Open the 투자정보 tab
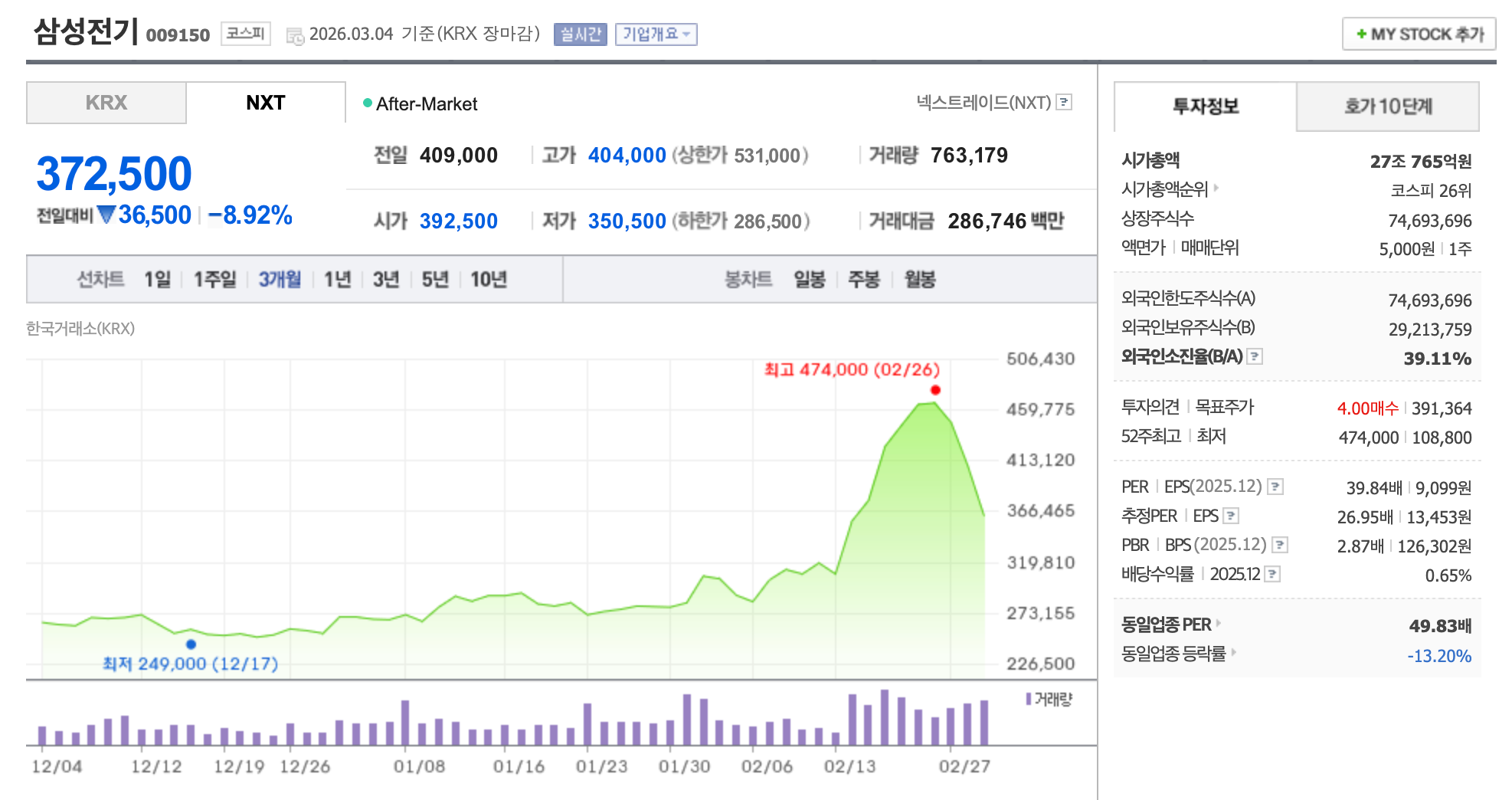The width and height of the screenshot is (1512, 800). pyautogui.click(x=1206, y=107)
